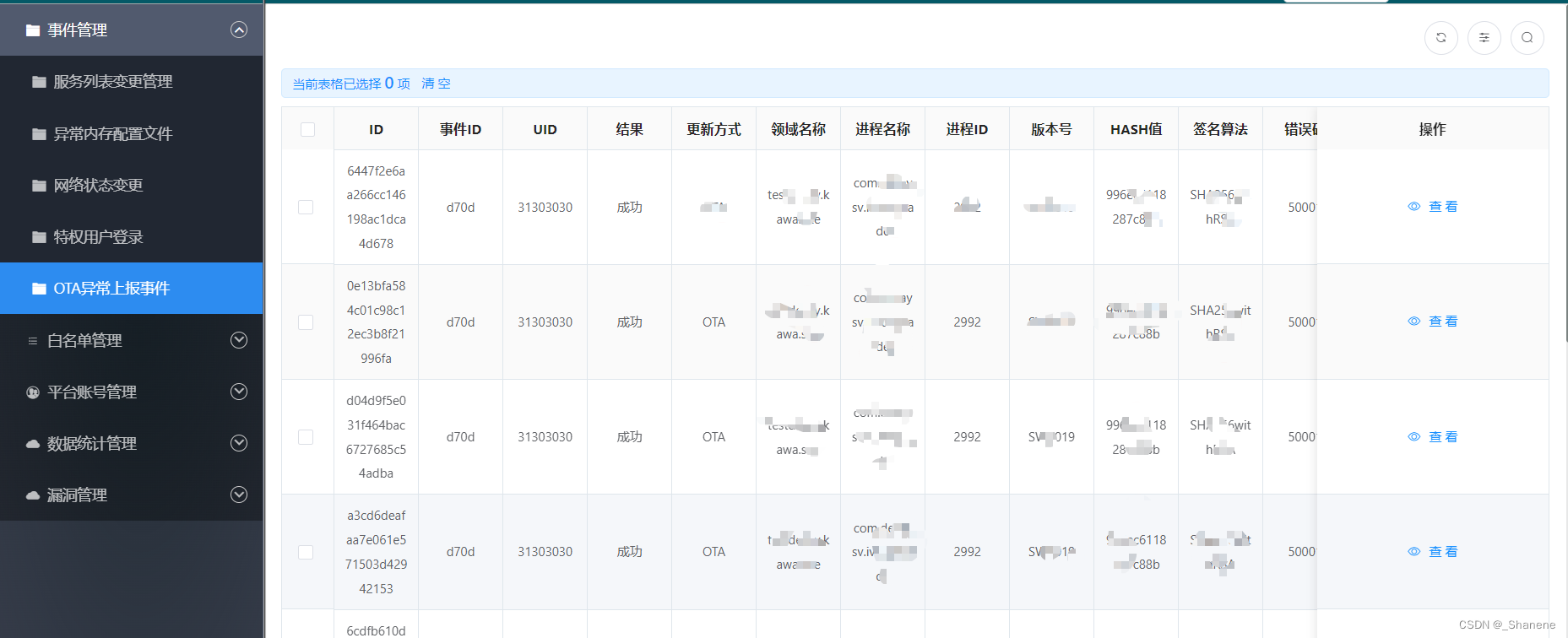
Task: Expand the 漏洞管理 chevron
Action: 239,495
